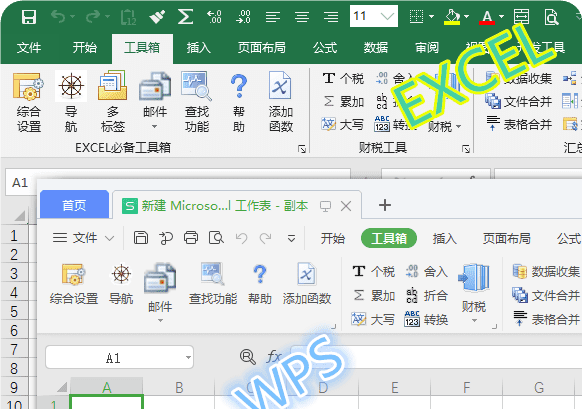Click print icon in WPS toolbar
The height and width of the screenshot is (409, 582).
pyautogui.click(x=191, y=238)
